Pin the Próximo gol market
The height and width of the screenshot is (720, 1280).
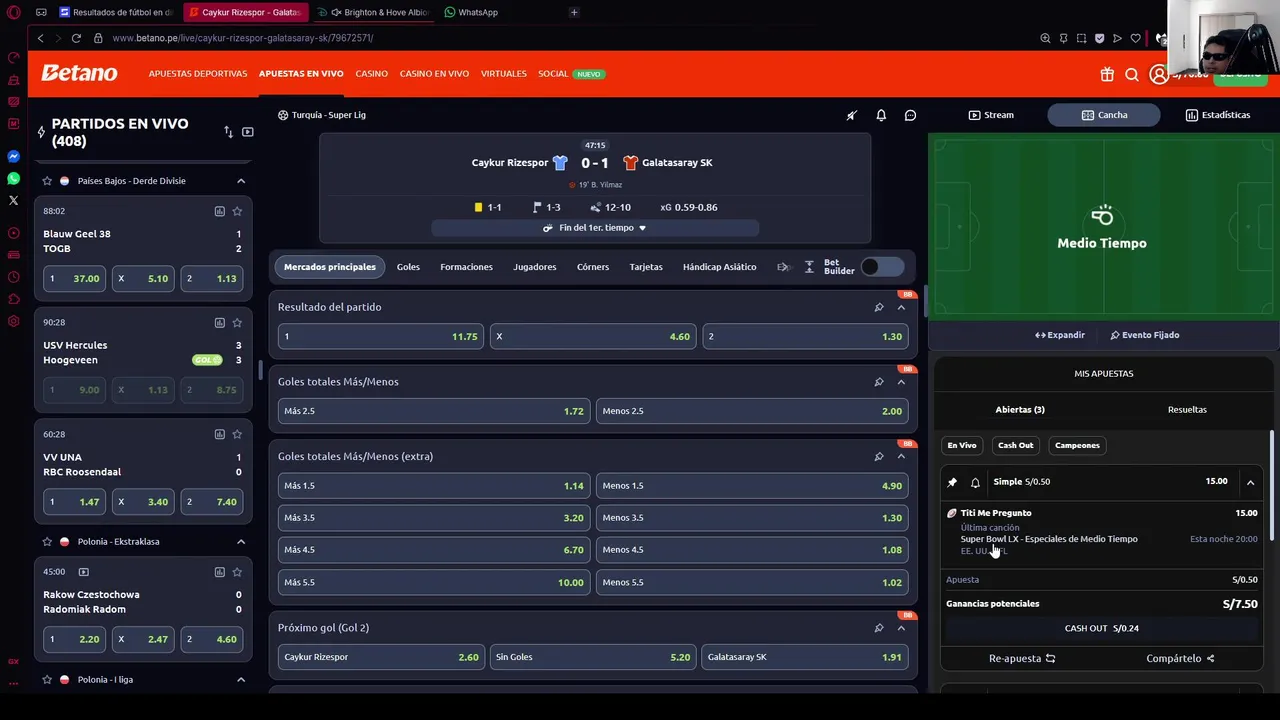[x=879, y=628]
